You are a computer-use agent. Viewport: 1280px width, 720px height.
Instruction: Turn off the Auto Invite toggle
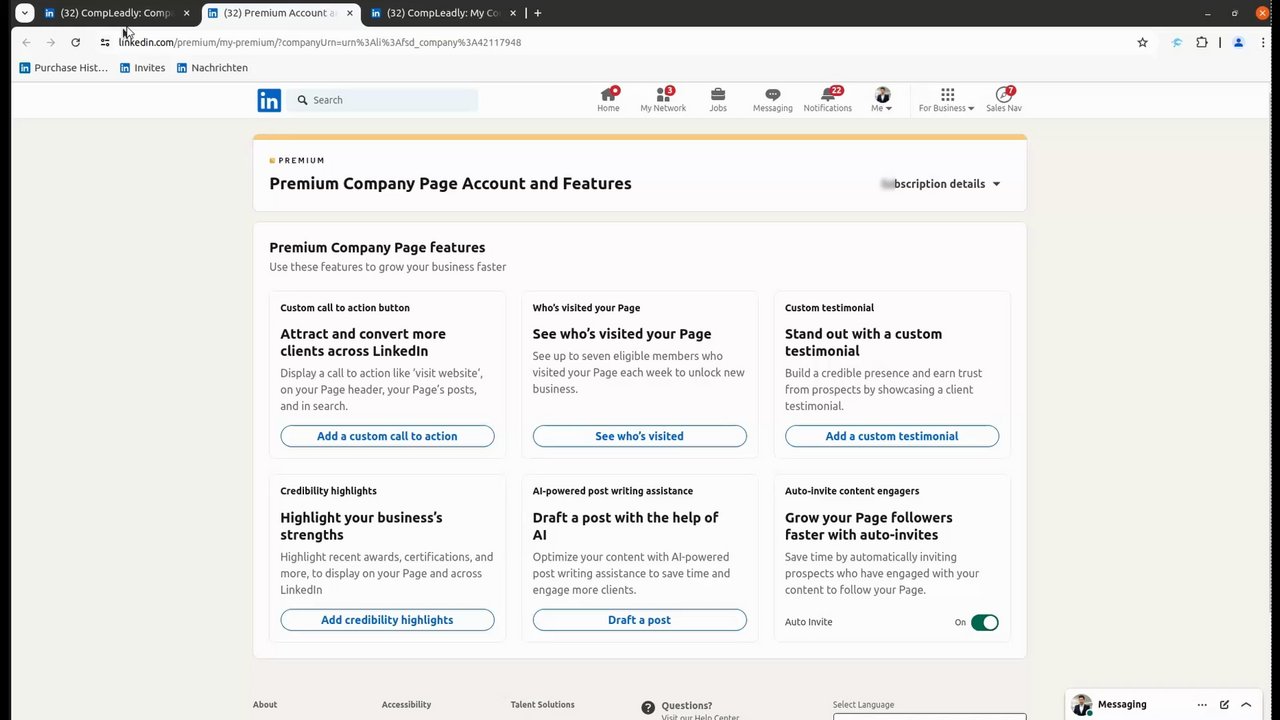(x=984, y=622)
